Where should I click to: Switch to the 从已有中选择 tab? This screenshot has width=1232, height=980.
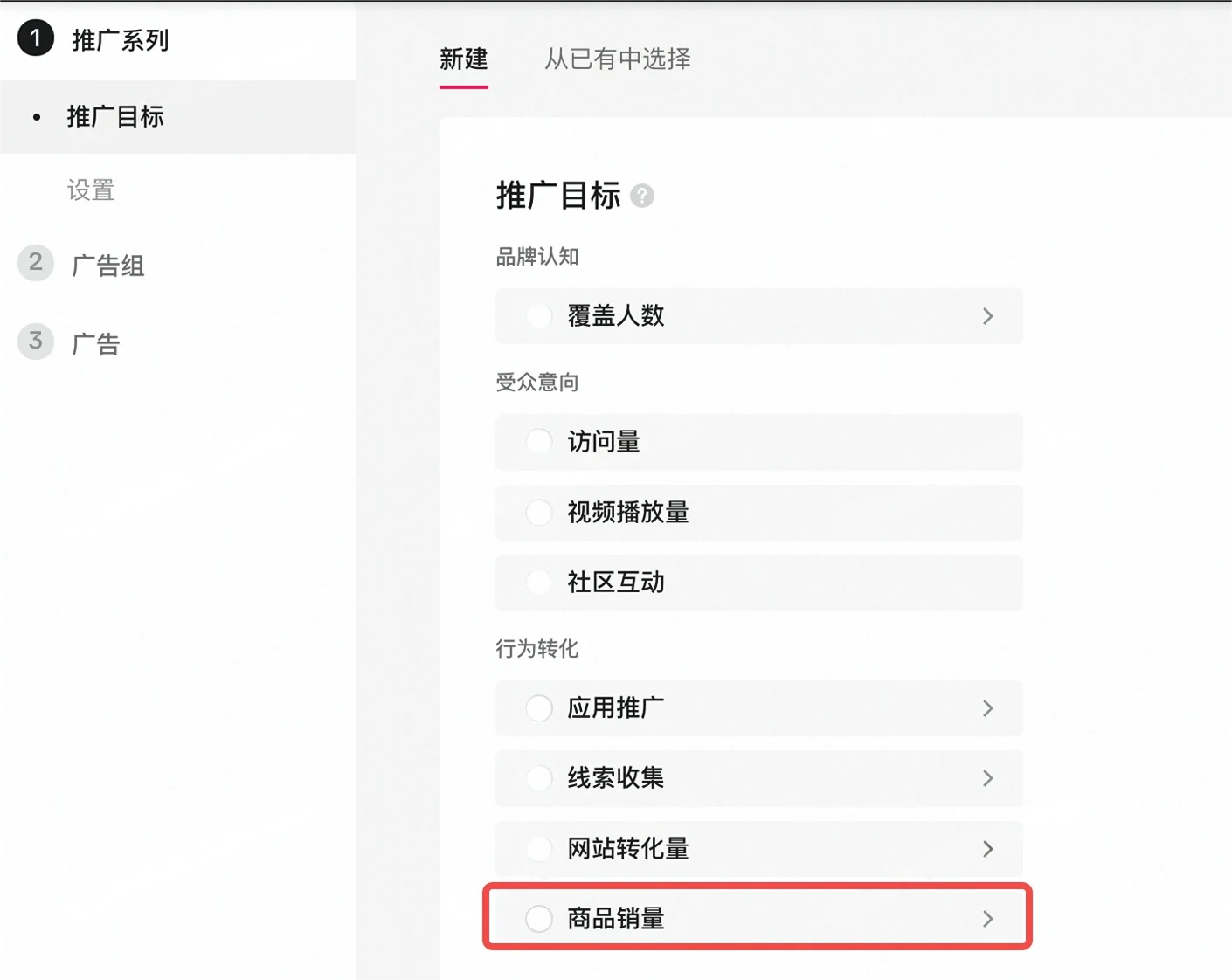coord(617,59)
